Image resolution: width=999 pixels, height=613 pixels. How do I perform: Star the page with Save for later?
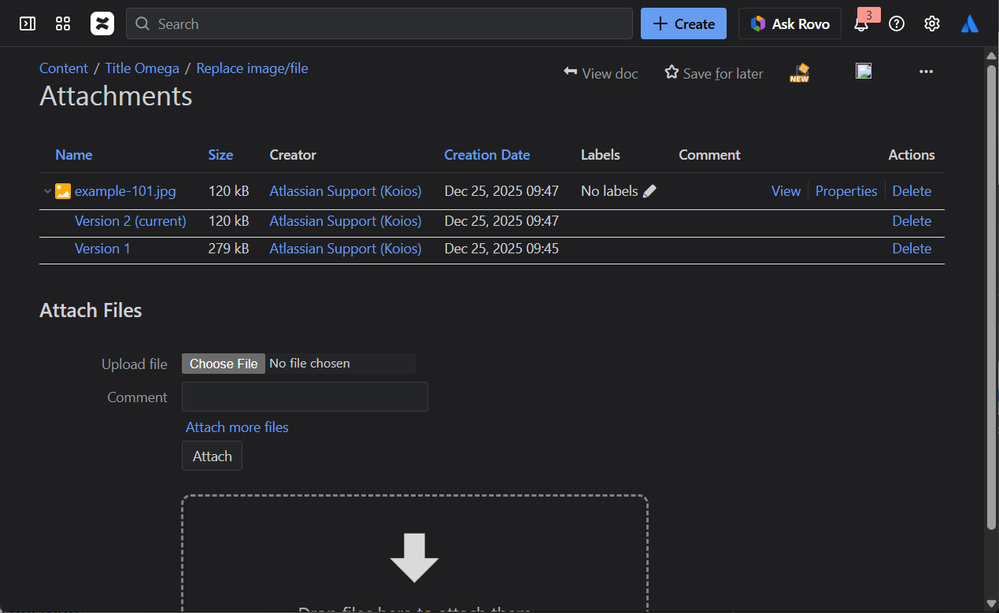click(713, 73)
